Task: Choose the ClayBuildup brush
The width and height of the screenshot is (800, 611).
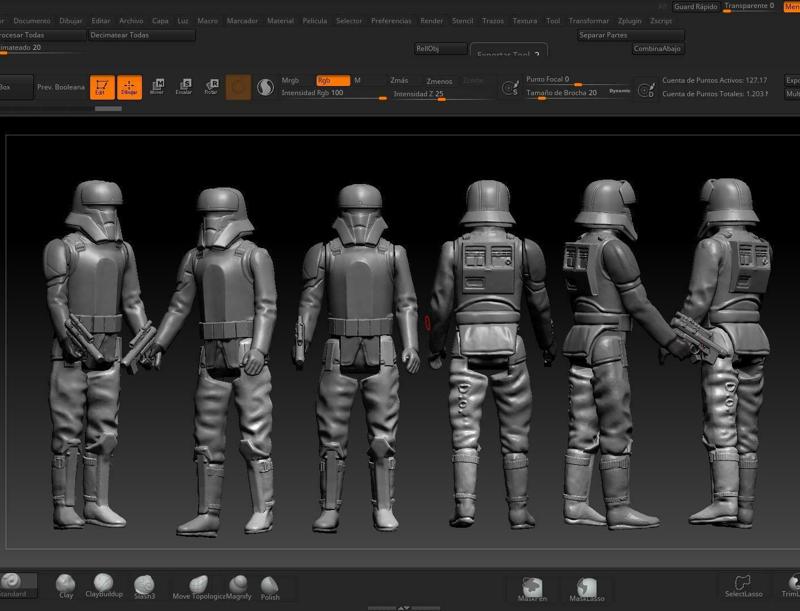Action: click(104, 584)
